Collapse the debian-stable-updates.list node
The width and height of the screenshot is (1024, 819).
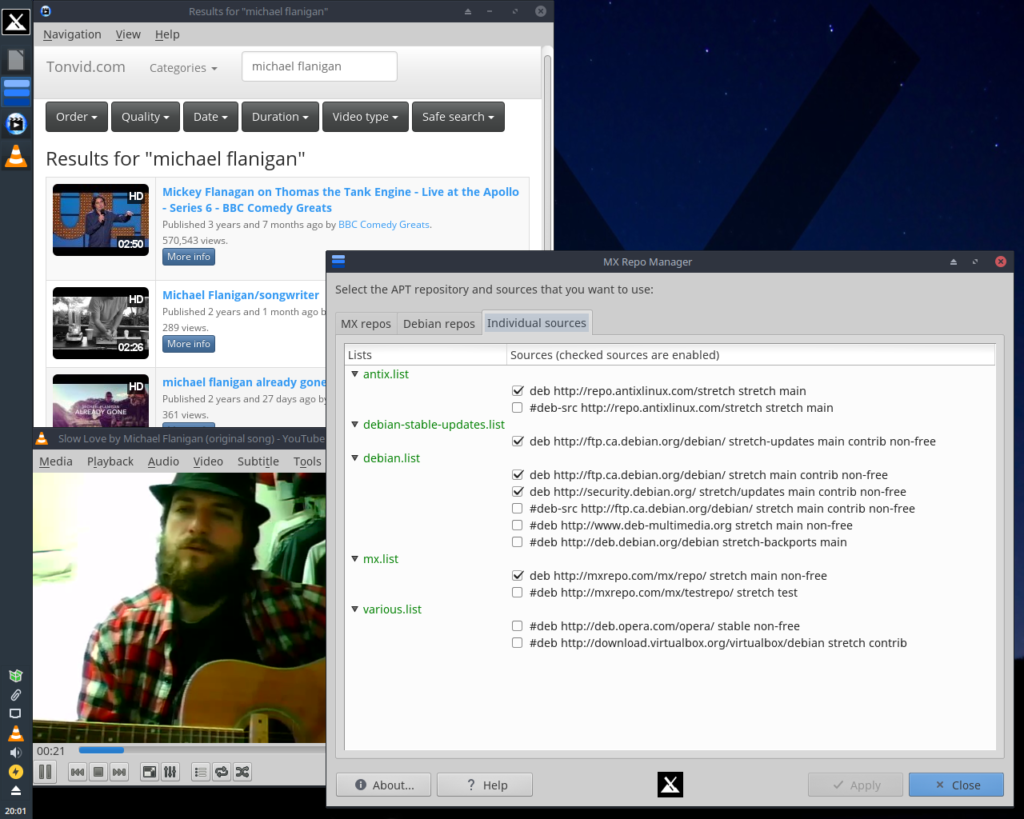coord(355,425)
